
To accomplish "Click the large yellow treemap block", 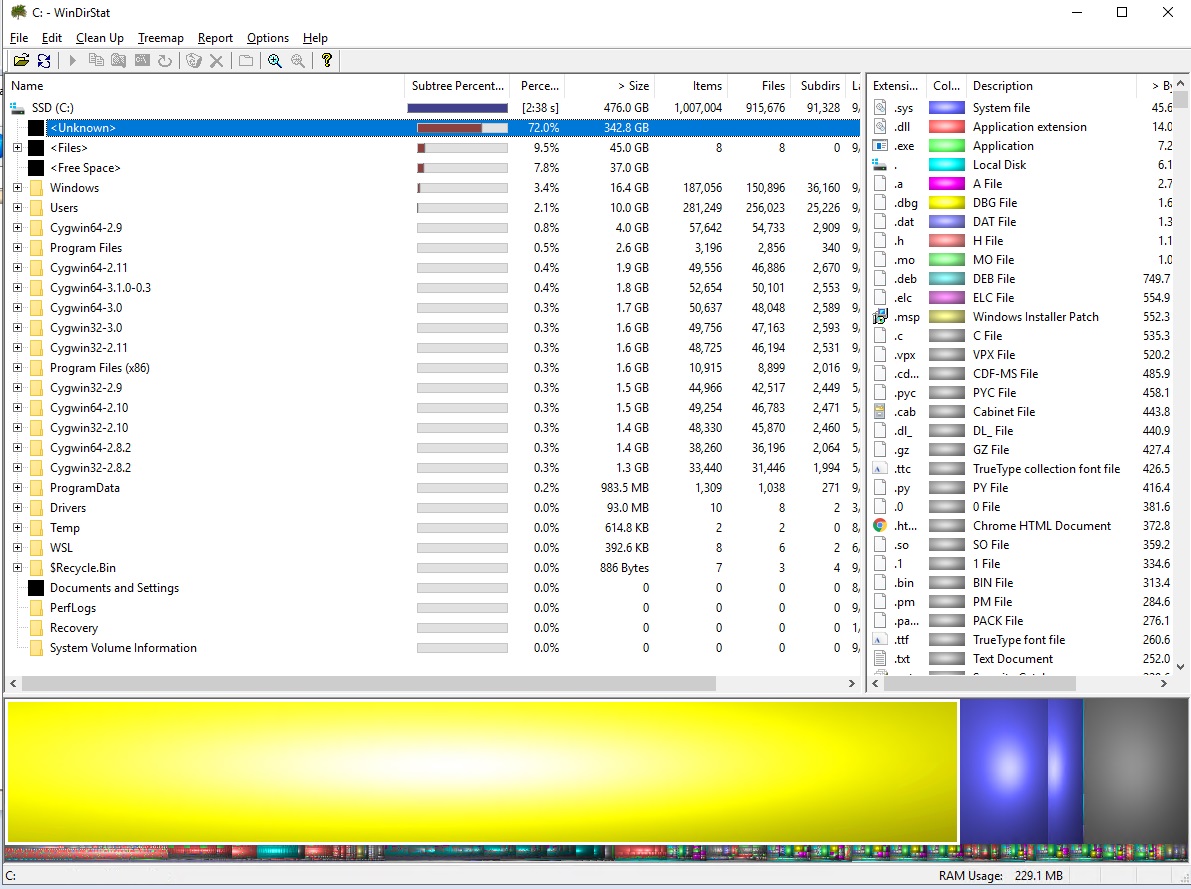I will click(482, 772).
